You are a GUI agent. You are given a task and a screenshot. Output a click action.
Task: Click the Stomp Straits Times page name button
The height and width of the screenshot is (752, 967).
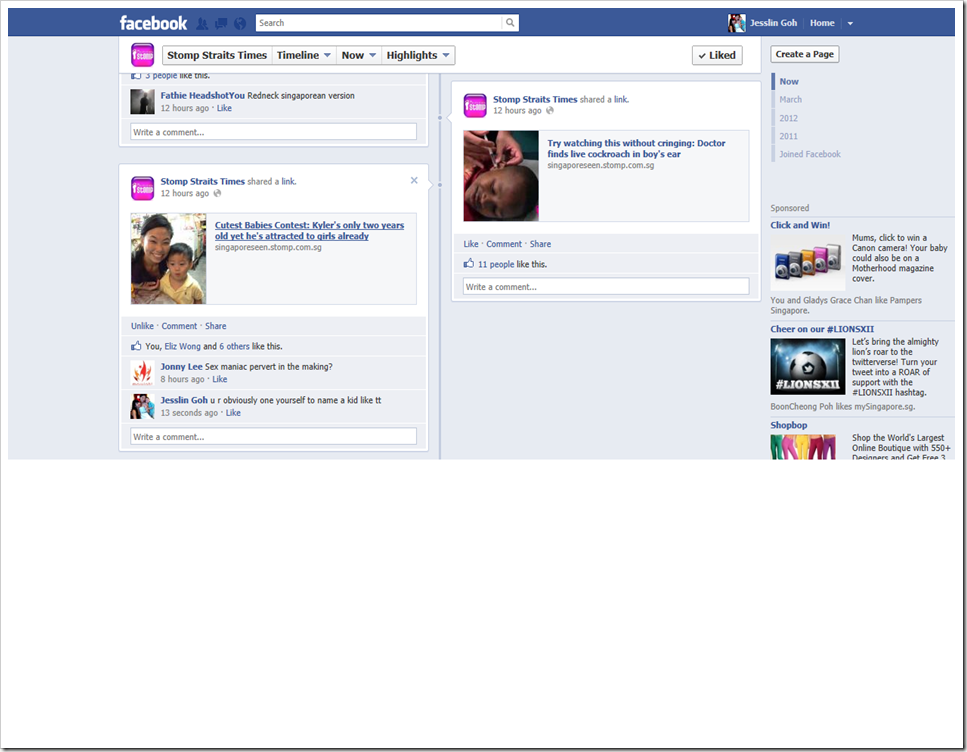[217, 56]
